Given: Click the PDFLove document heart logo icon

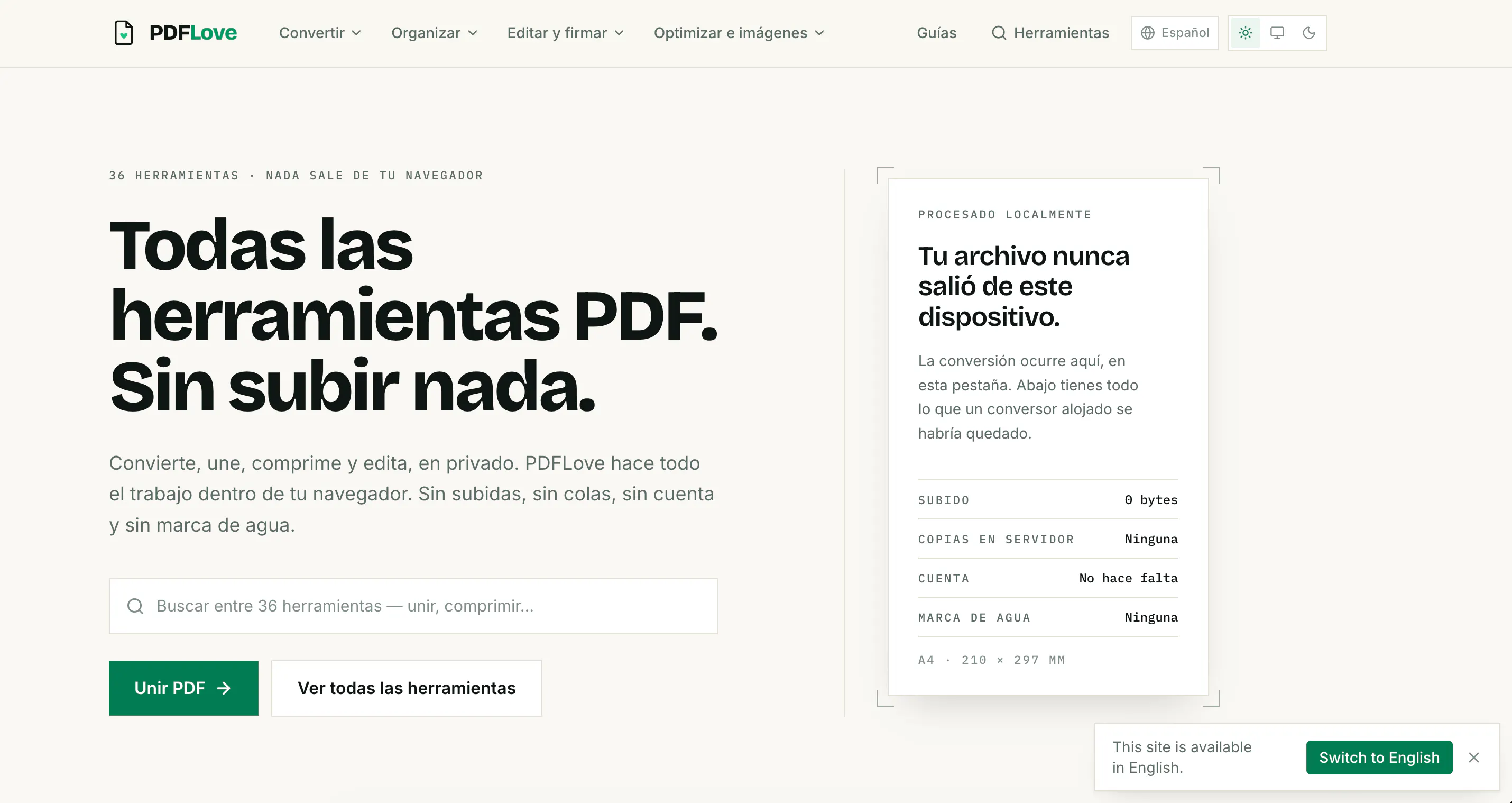Looking at the screenshot, I should click(123, 33).
